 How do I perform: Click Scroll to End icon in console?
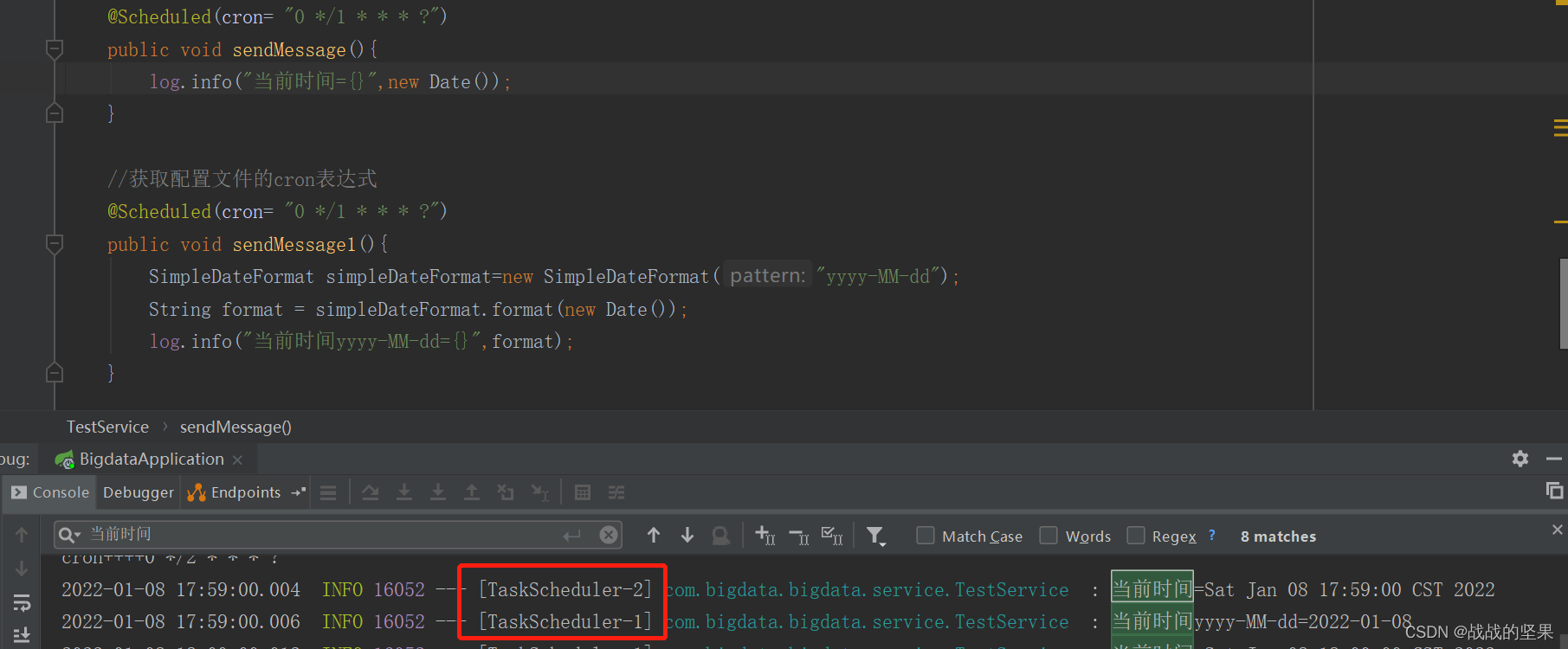click(22, 635)
